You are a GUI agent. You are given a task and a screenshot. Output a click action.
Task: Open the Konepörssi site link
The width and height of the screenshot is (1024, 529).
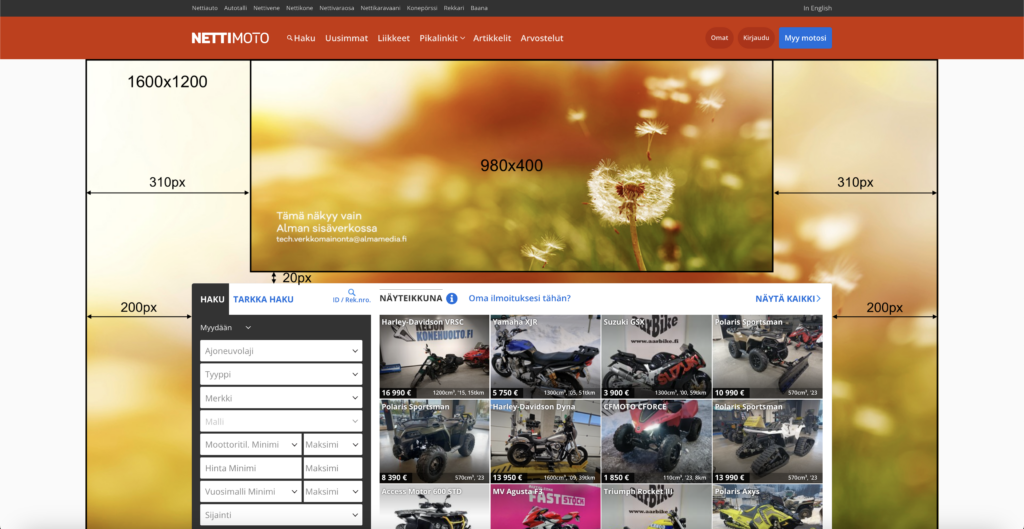(422, 8)
